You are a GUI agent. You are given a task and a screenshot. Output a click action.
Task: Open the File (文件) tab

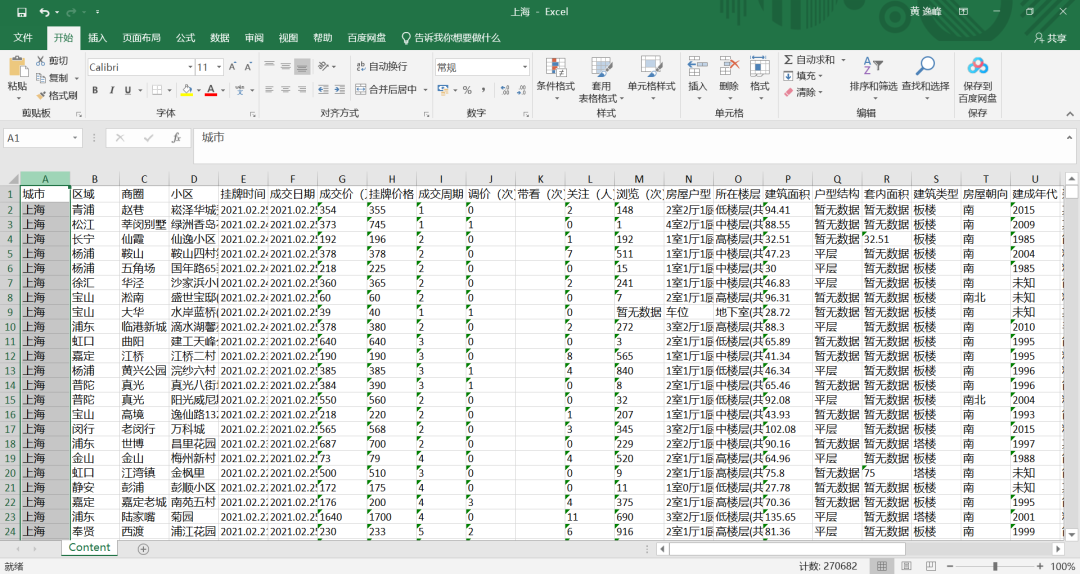(x=23, y=38)
